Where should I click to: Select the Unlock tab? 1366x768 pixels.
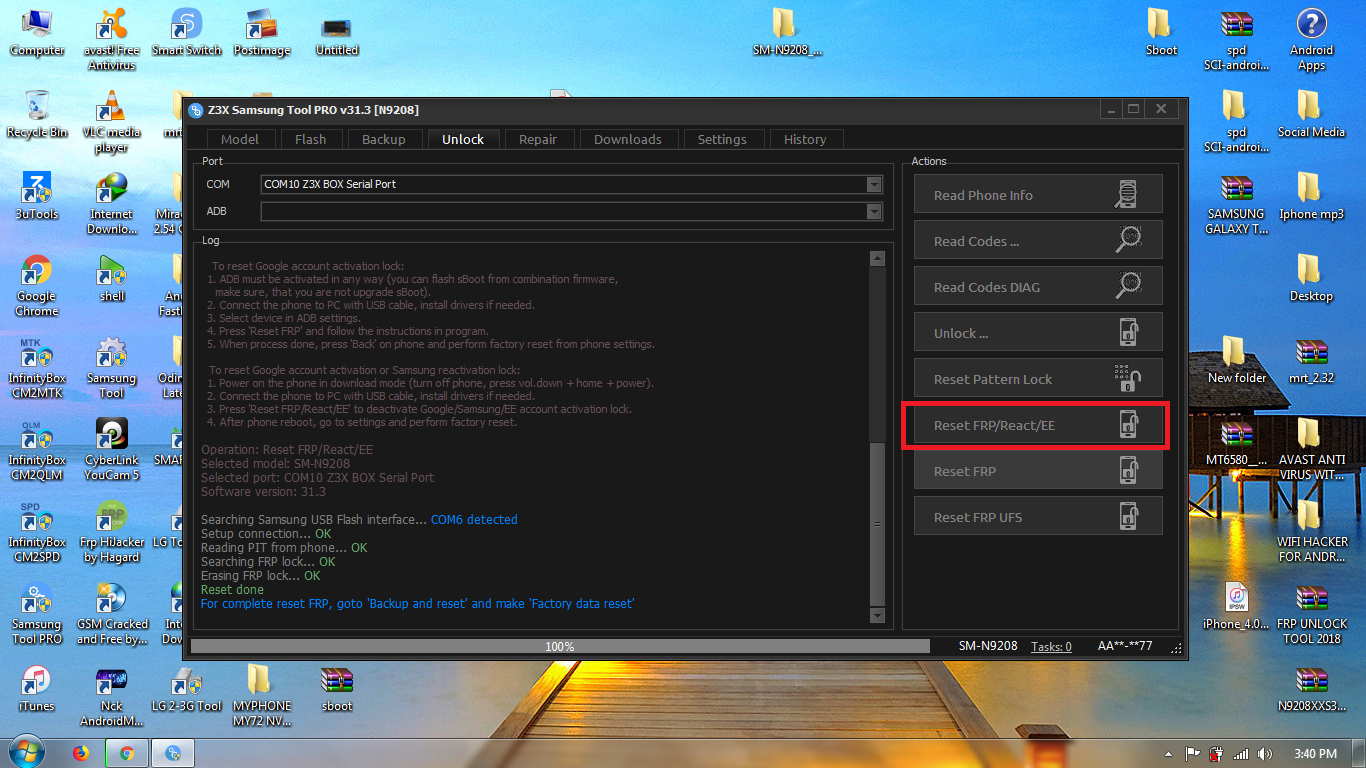pyautogui.click(x=463, y=139)
